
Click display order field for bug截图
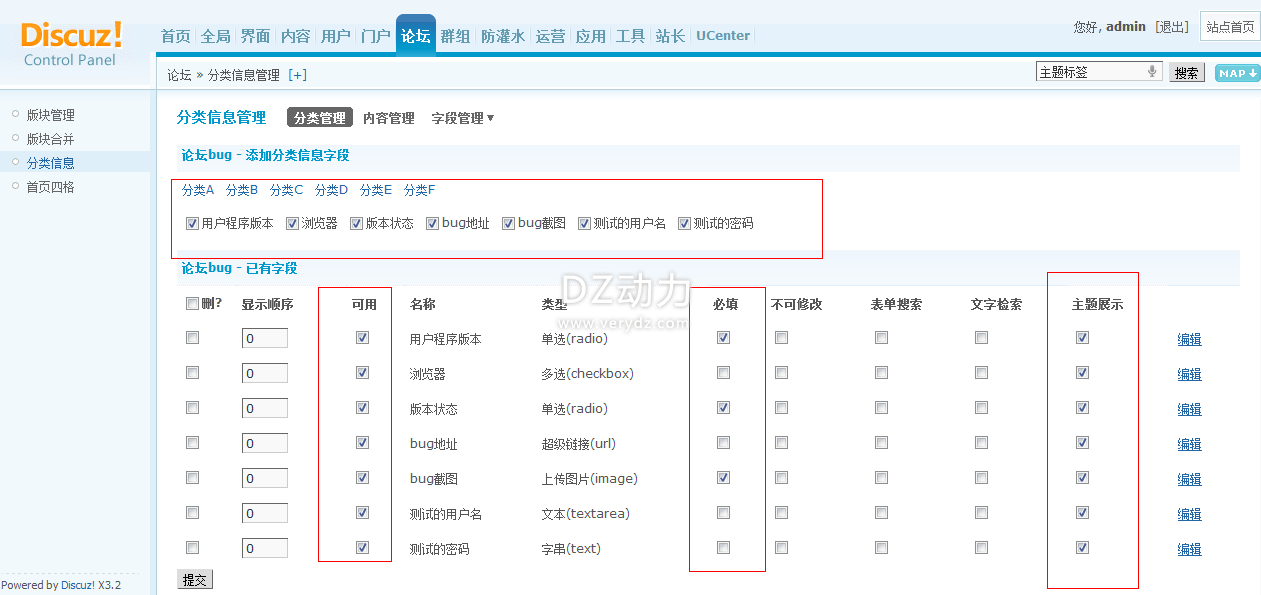point(264,479)
